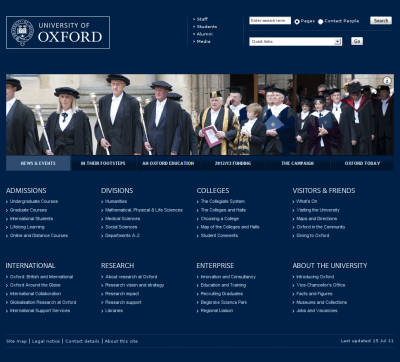
Task: Switch to An Oxford Education tab
Action: click(168, 163)
